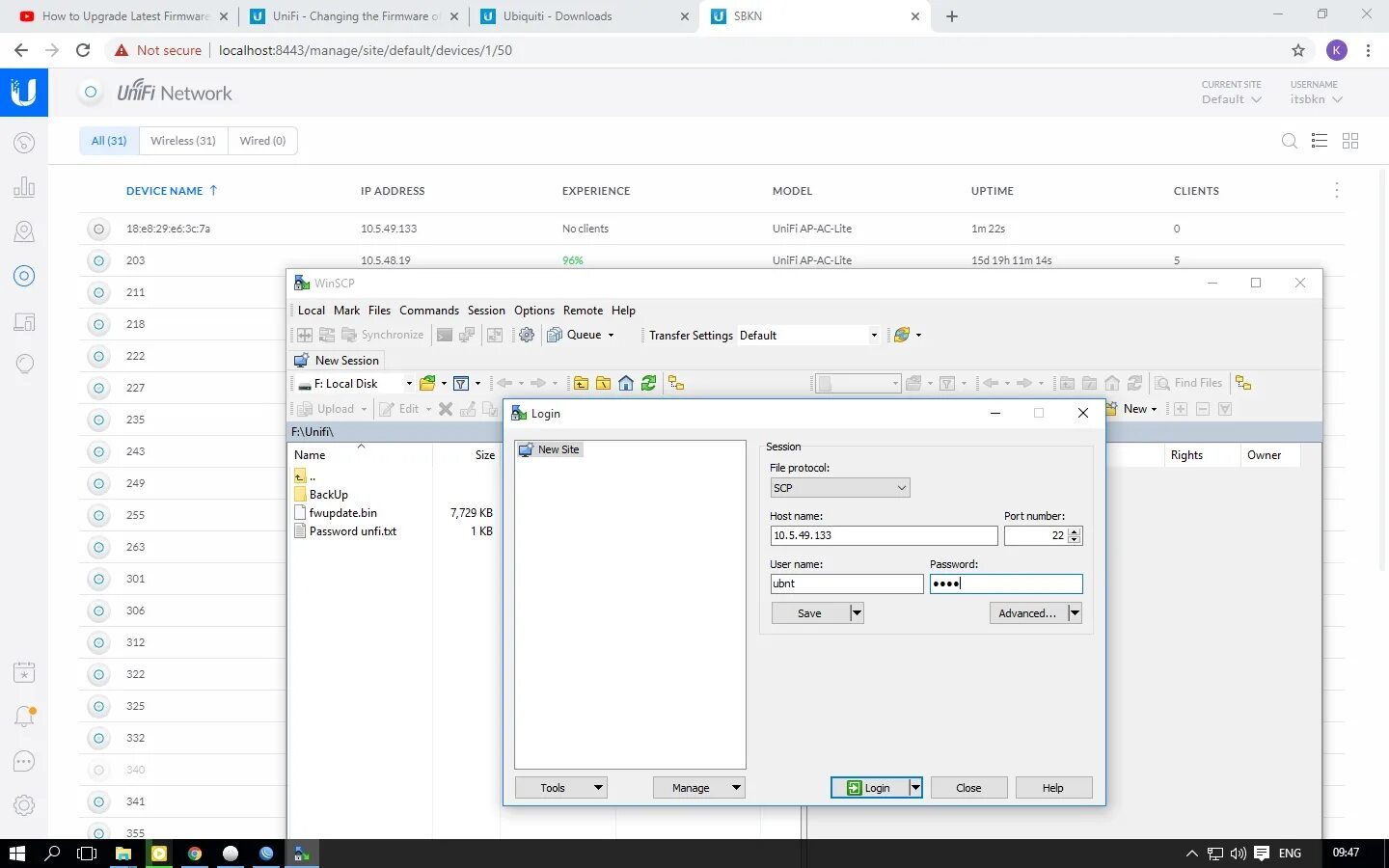Viewport: 1389px width, 868px height.
Task: Show the remote directory tree icon
Action: tap(1243, 383)
